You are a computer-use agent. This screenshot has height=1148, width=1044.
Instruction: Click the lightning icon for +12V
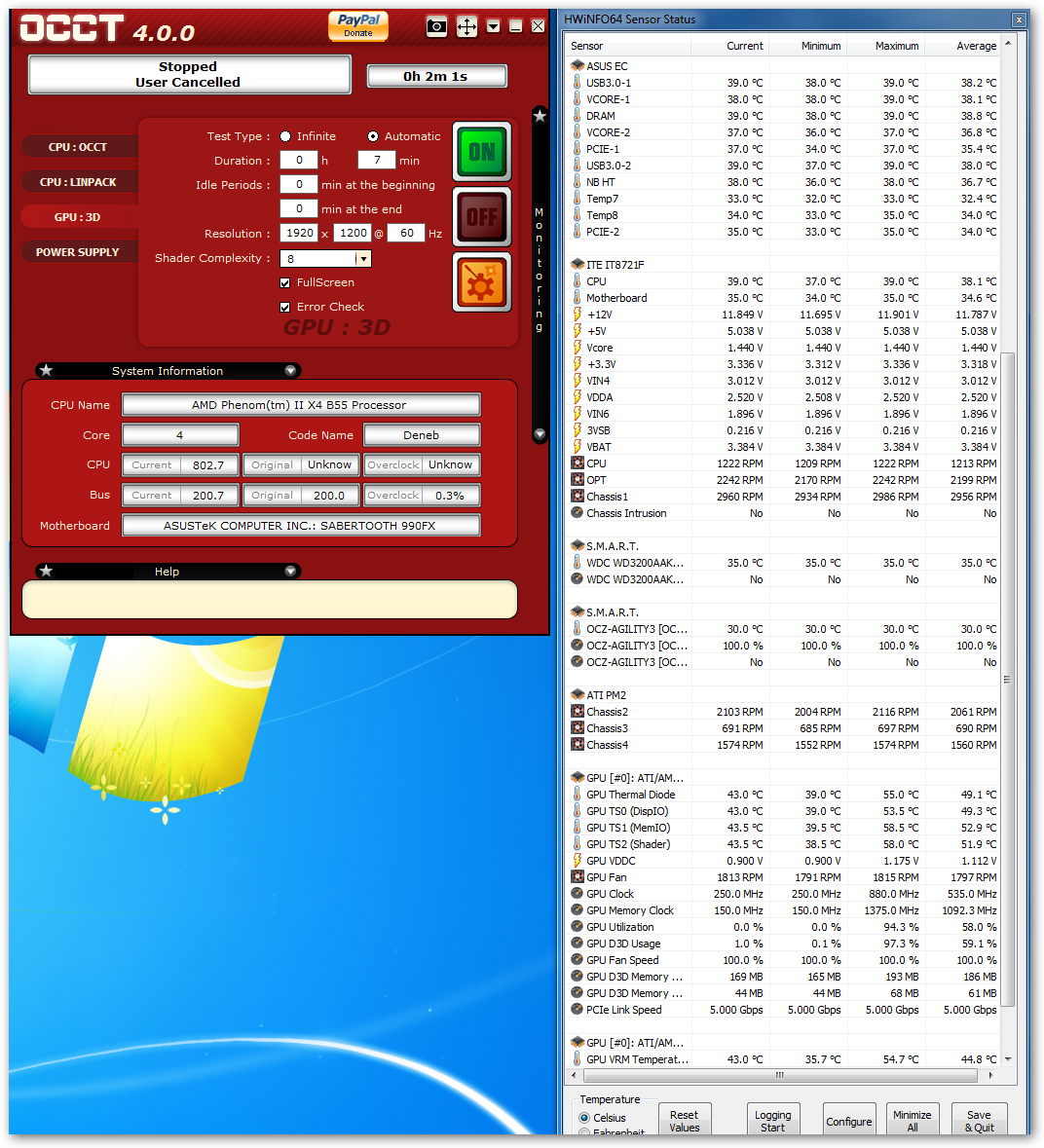pos(577,315)
